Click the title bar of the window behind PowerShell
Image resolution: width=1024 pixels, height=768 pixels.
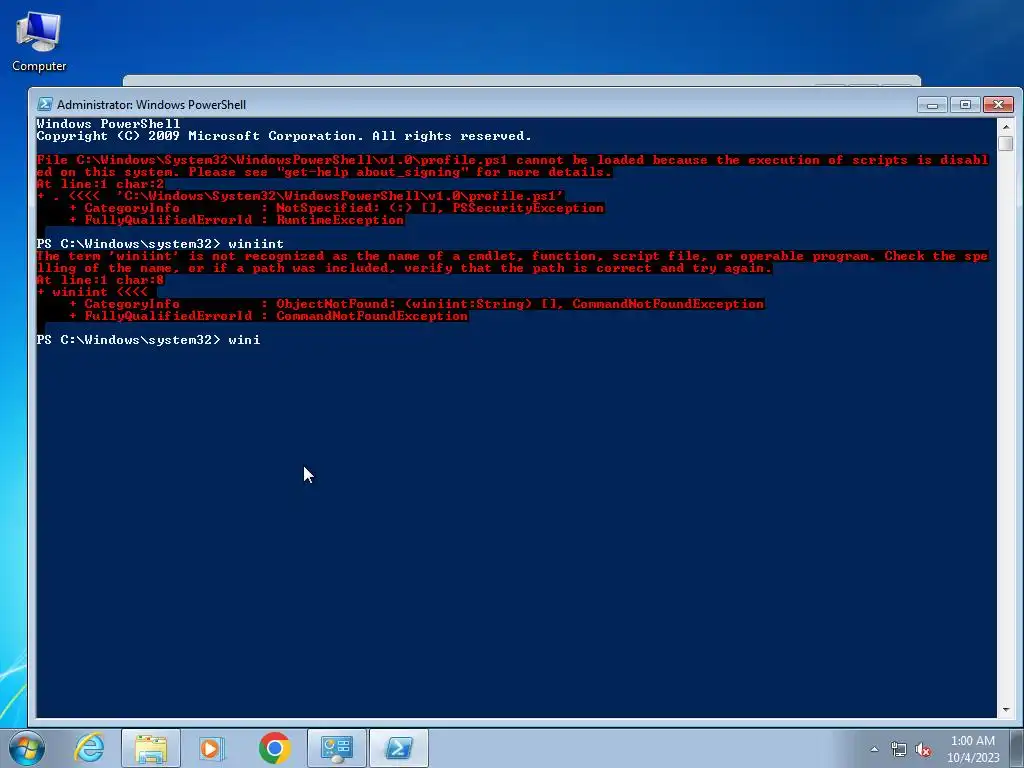pos(522,81)
